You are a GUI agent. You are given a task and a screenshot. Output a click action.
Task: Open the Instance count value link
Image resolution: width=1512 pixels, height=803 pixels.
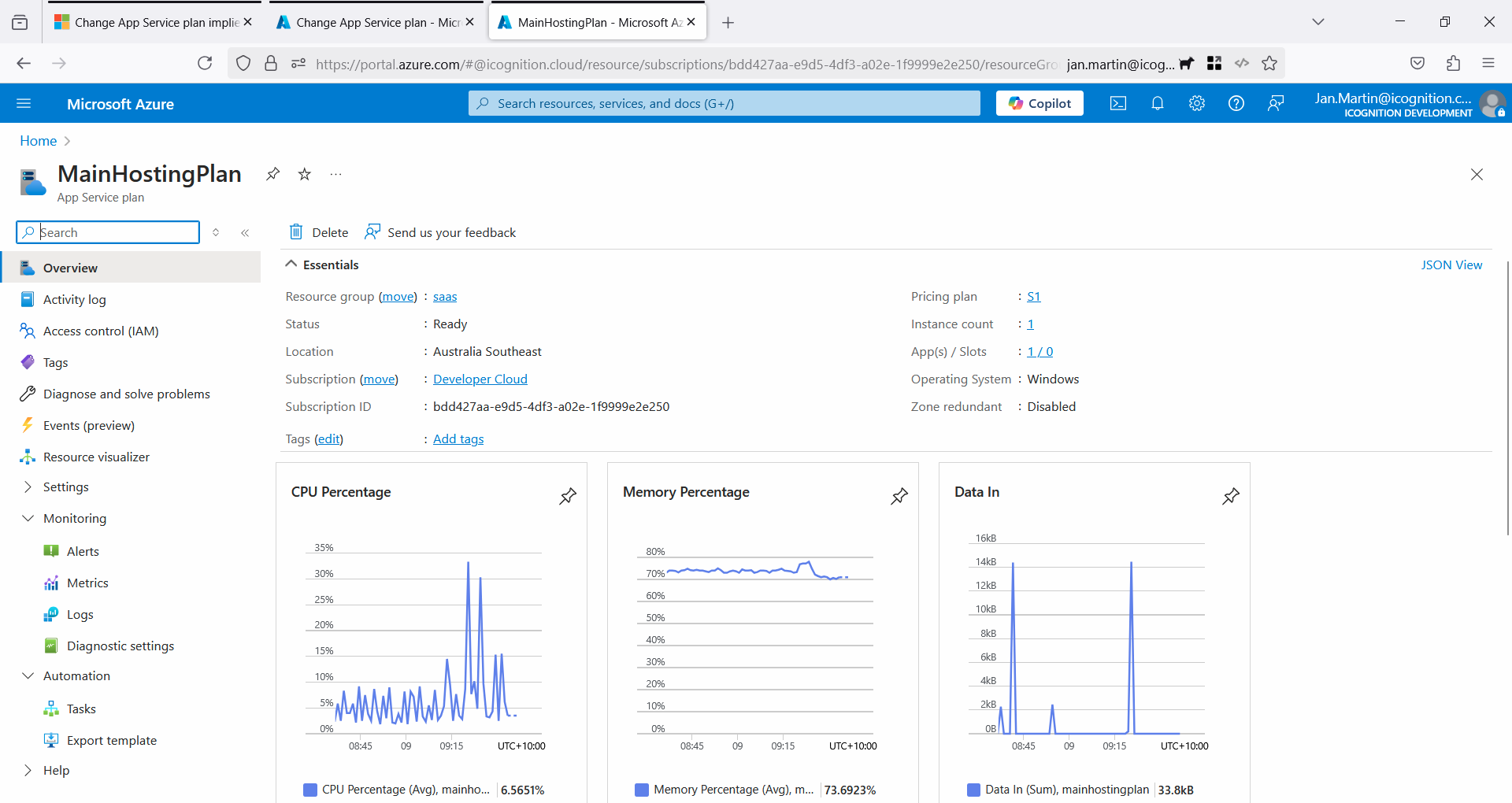1030,324
